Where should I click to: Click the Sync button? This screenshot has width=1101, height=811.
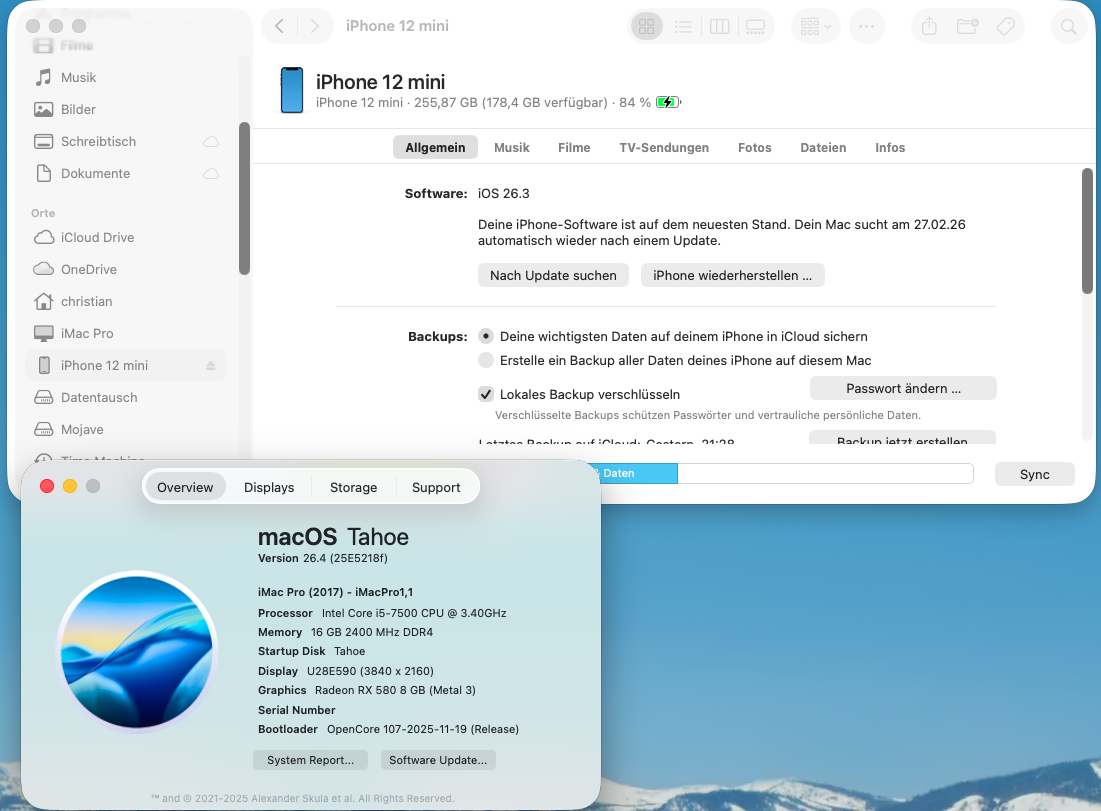click(1035, 474)
